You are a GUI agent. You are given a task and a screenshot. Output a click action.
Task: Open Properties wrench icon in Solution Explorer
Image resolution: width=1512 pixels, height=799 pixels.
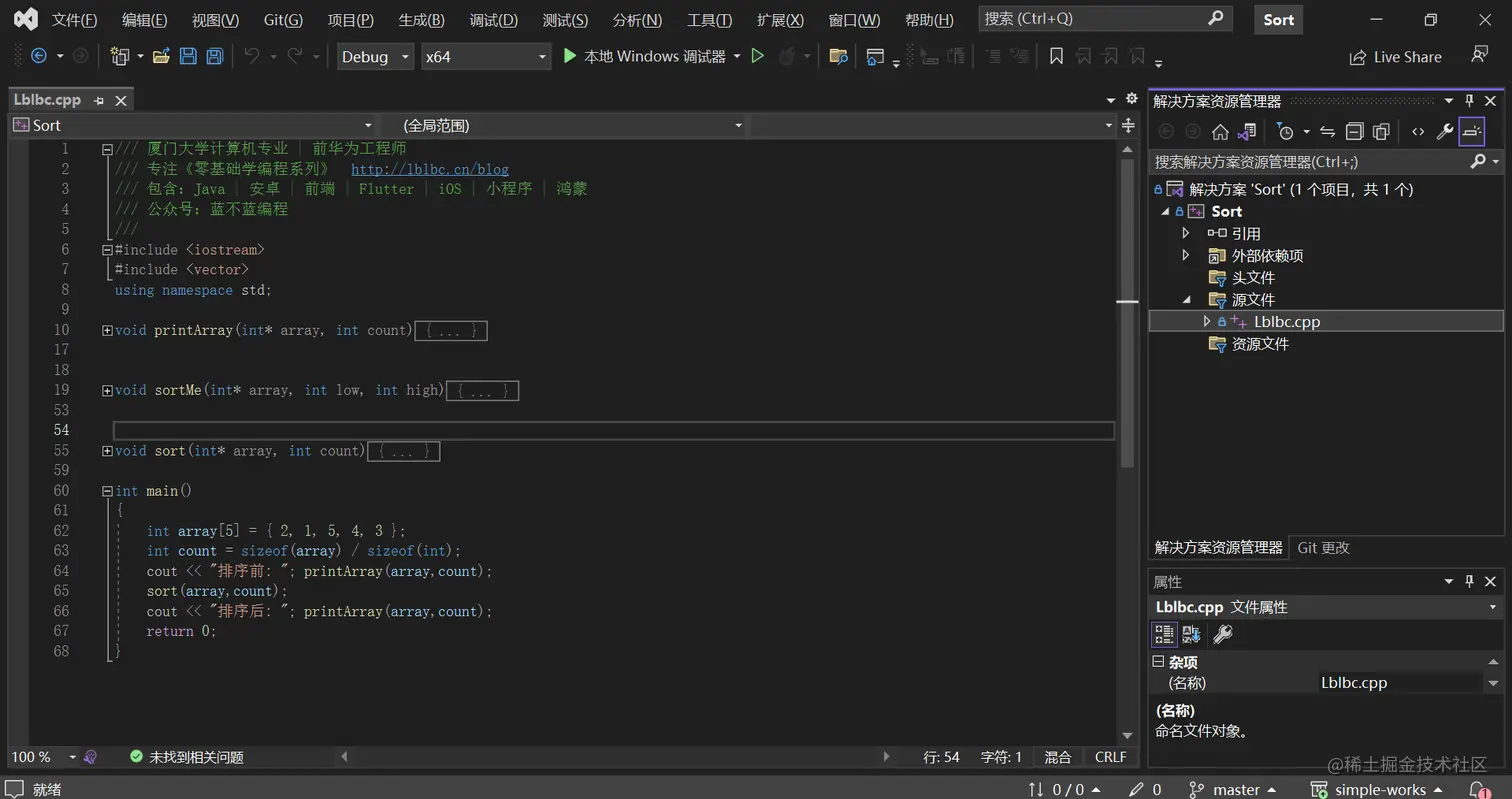[1444, 131]
